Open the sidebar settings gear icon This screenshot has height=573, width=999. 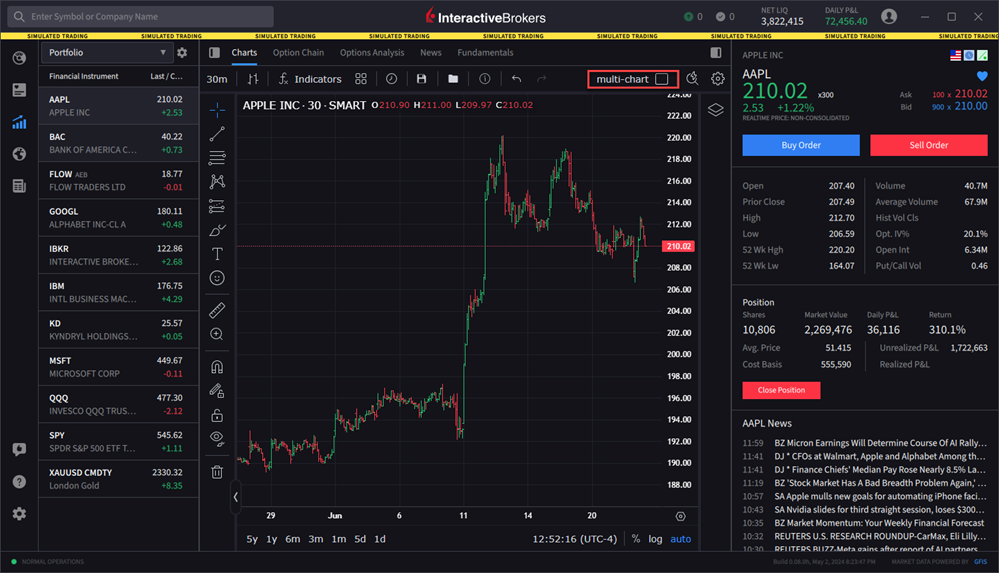pyautogui.click(x=19, y=514)
